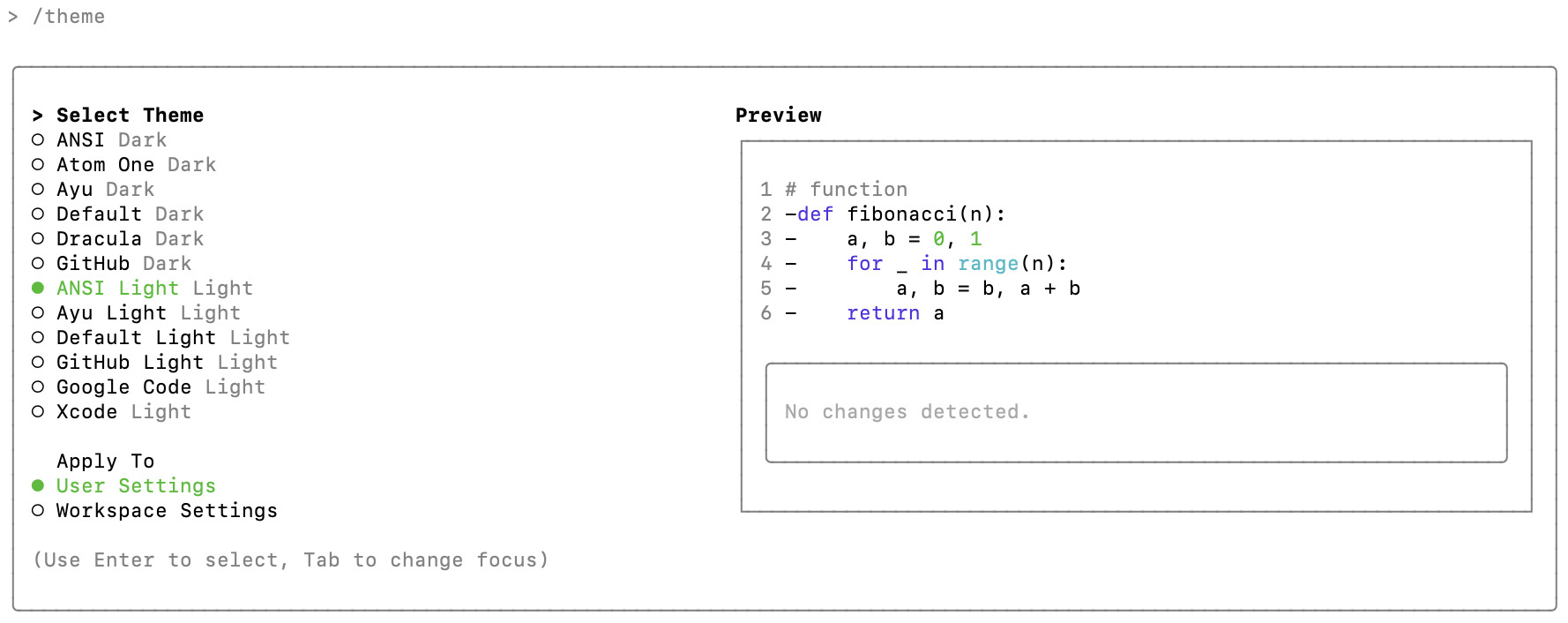Pick the Google Code Light theme
The image size is (1568, 623).
(160, 387)
